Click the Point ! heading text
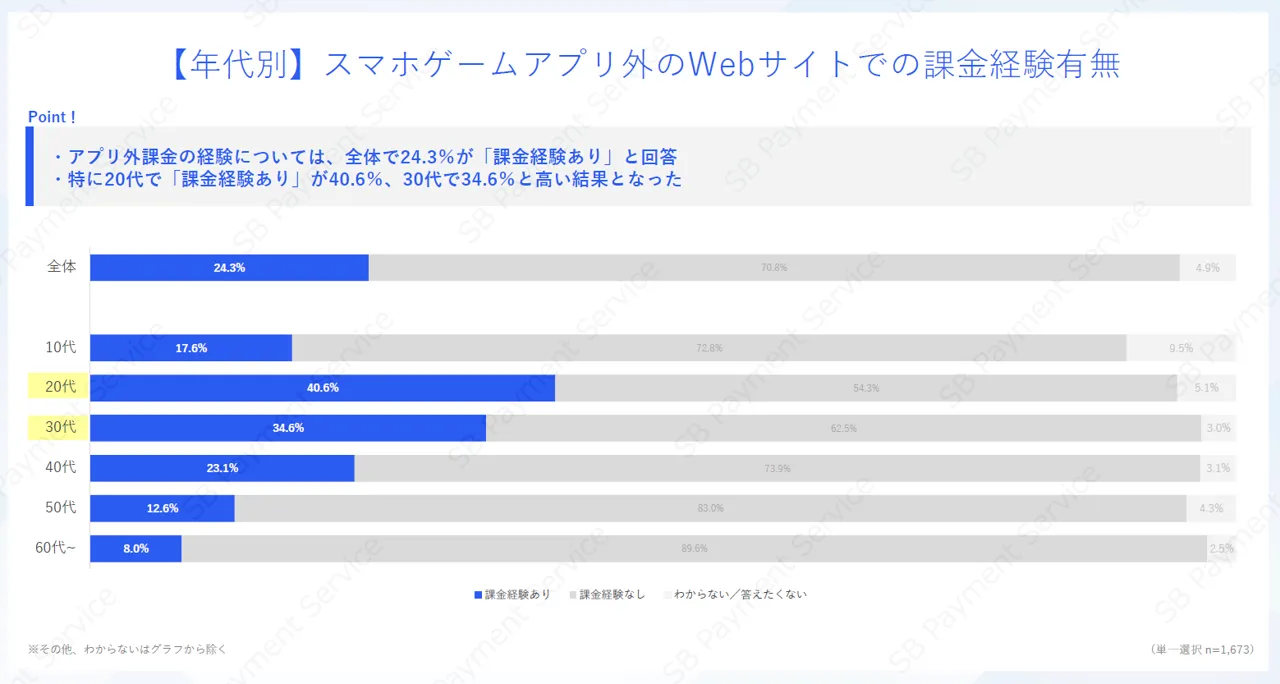This screenshot has height=684, width=1280. tap(52, 117)
